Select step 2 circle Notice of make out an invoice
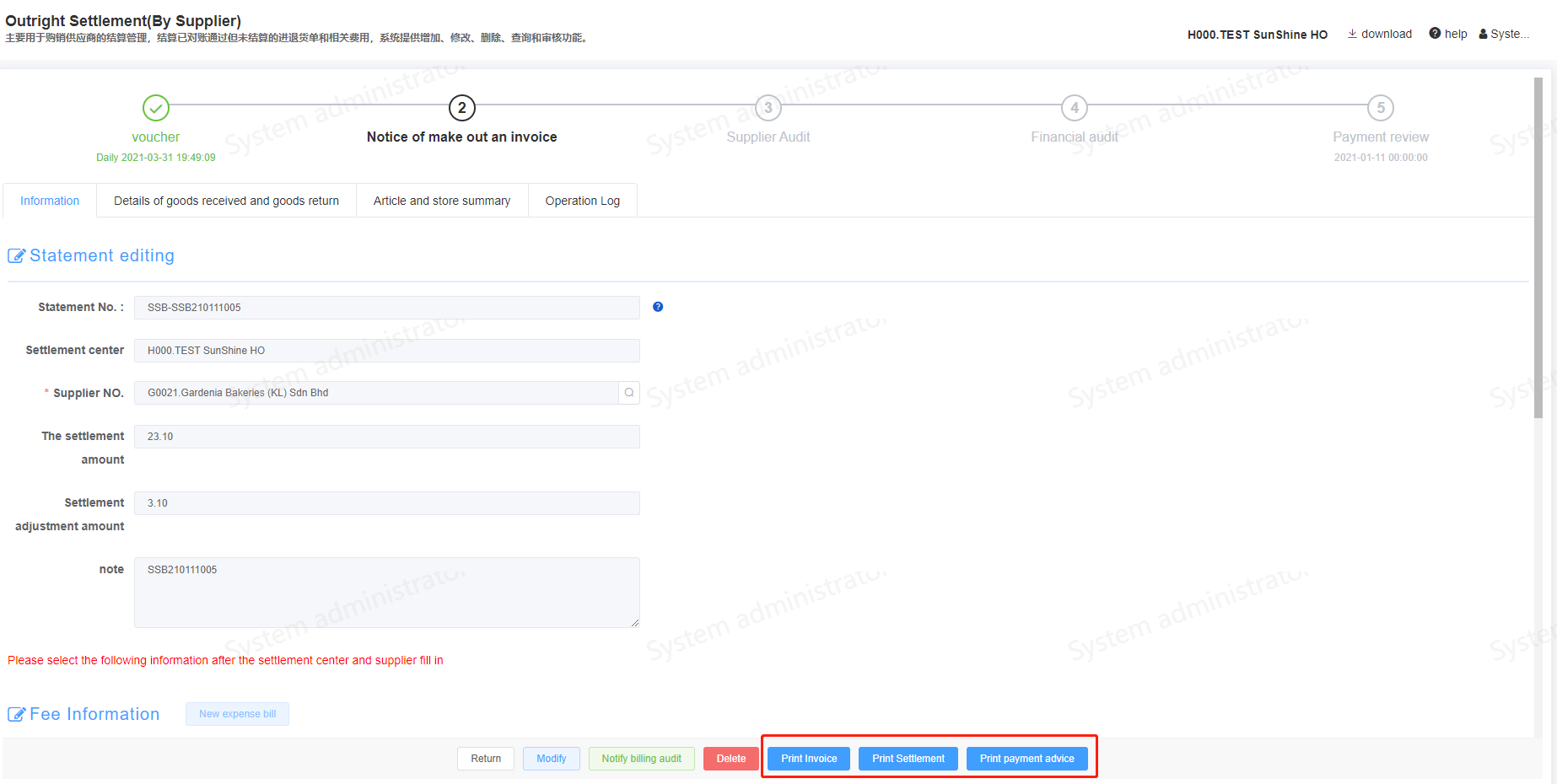 [x=462, y=108]
